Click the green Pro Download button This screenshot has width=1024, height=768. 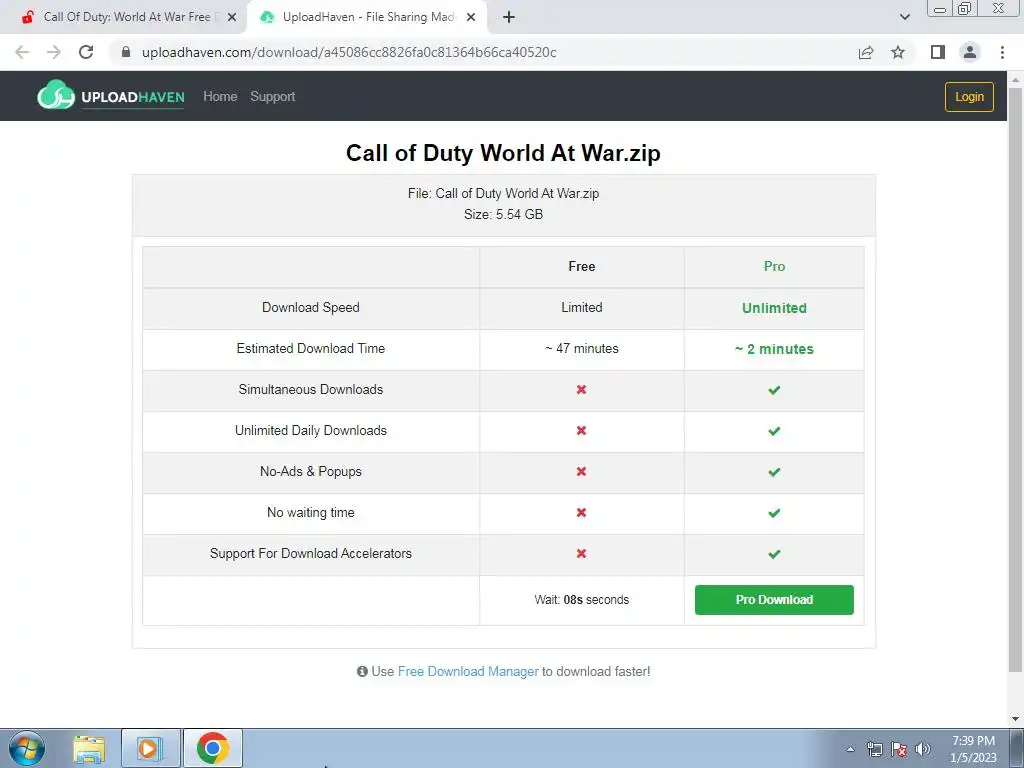pyautogui.click(x=774, y=600)
